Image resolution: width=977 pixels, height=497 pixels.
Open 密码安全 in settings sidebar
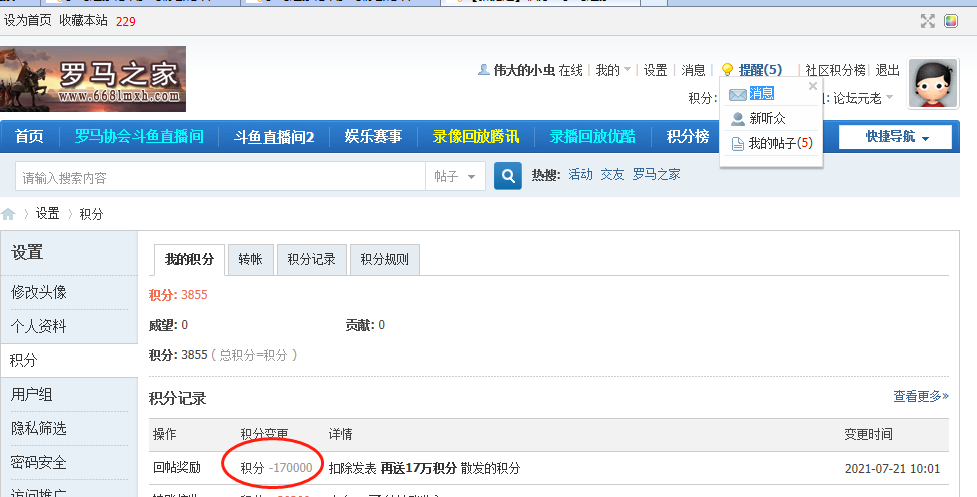pos(39,462)
